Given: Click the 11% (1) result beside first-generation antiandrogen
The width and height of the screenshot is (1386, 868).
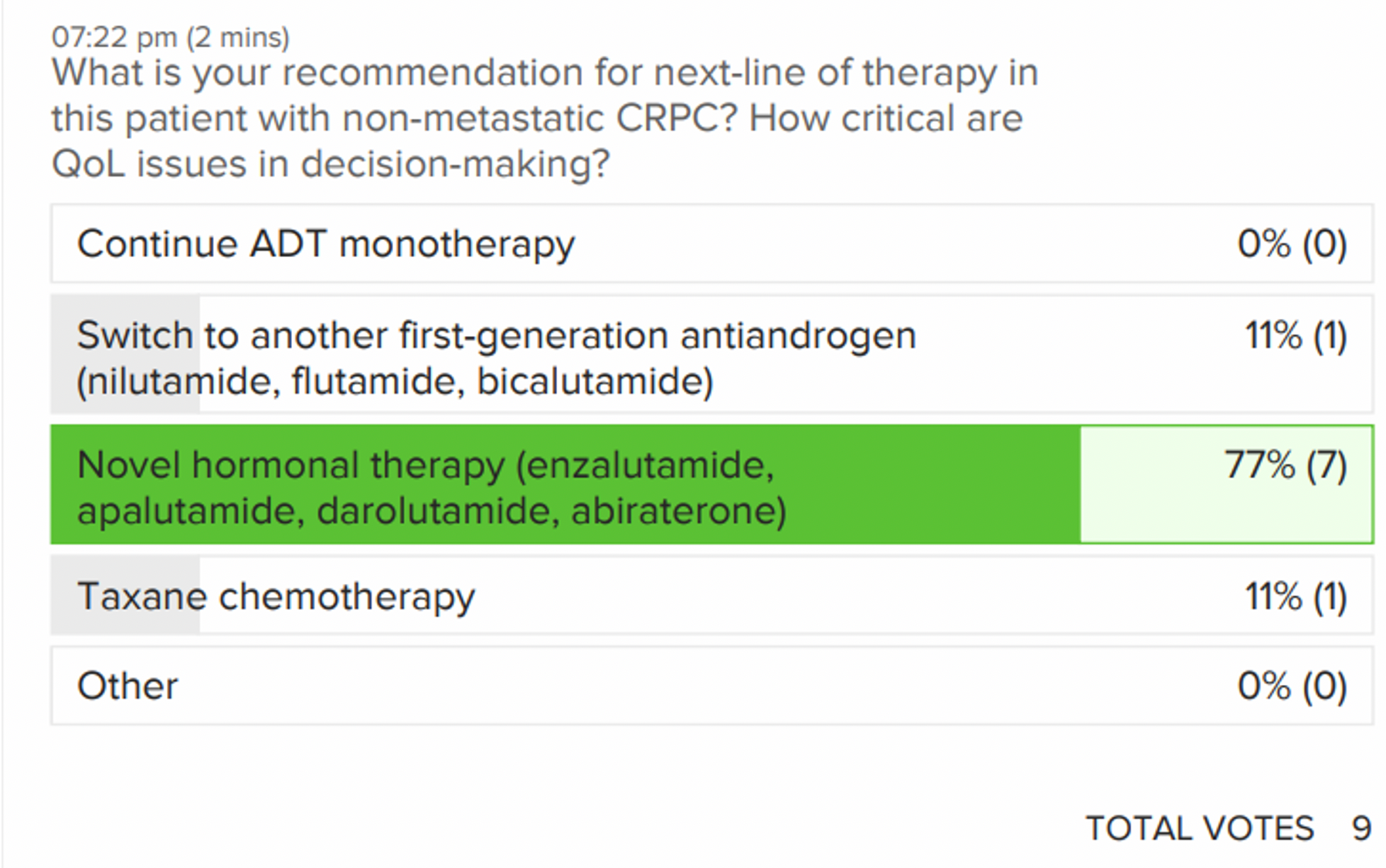Looking at the screenshot, I should click(x=1296, y=335).
